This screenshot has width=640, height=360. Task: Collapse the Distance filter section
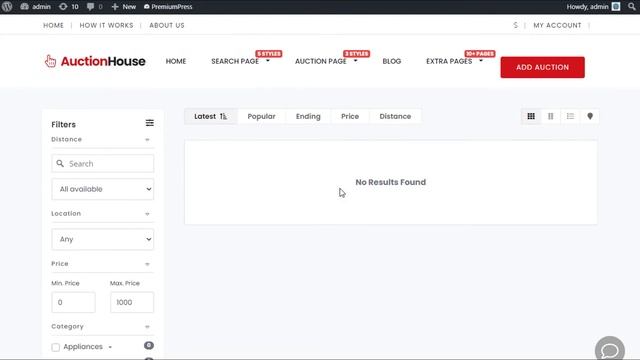[147, 140]
